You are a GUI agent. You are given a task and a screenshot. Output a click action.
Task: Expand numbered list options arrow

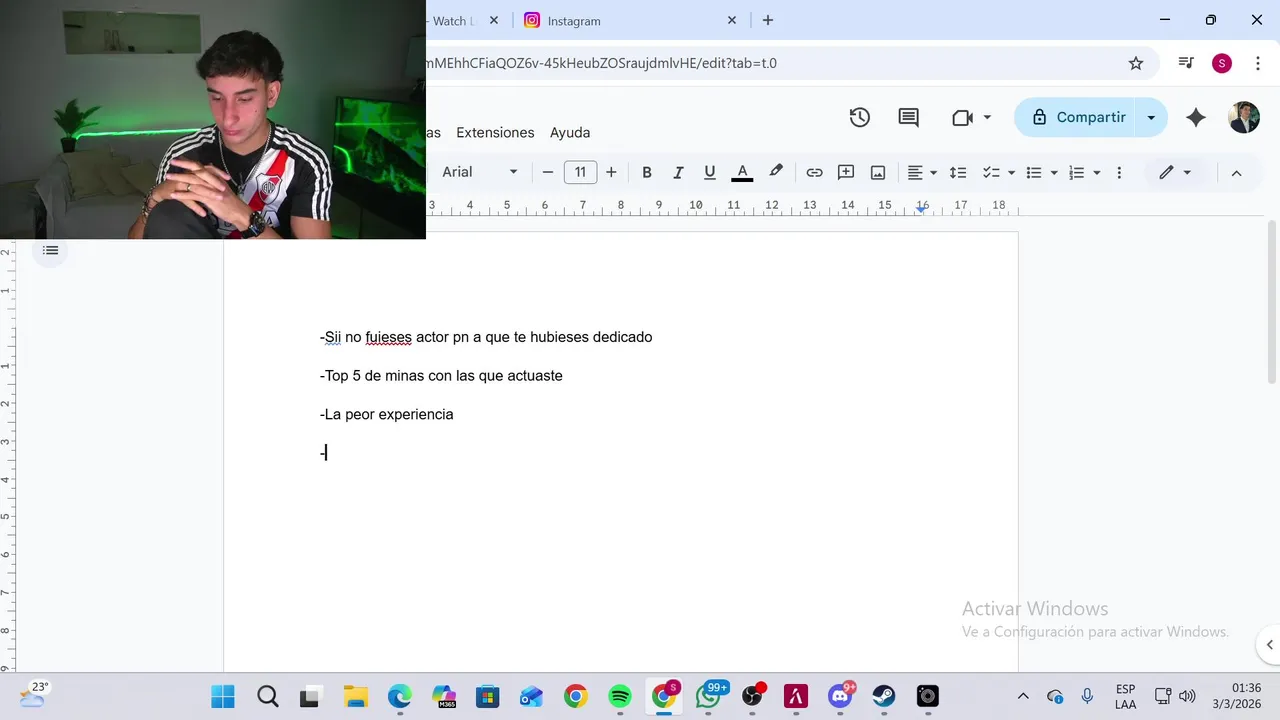click(x=1097, y=172)
